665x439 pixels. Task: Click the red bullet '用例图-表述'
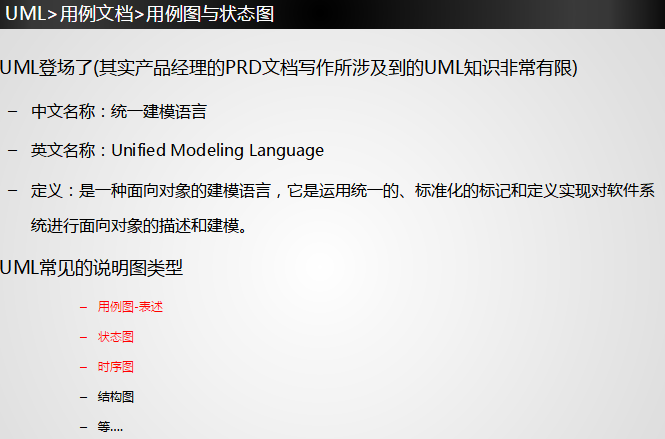pos(130,307)
